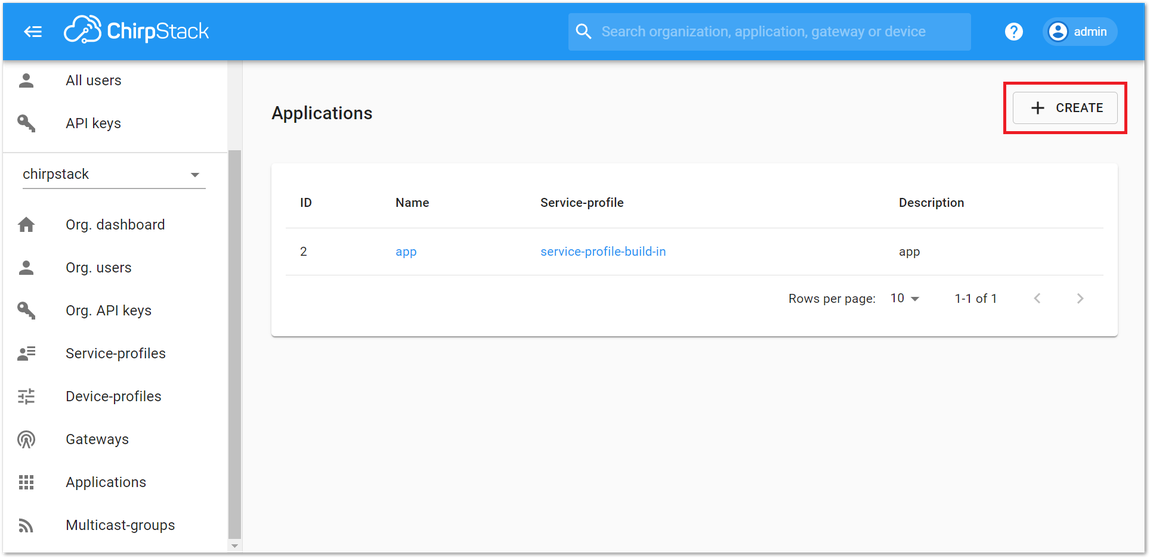Click the admin user avatar icon
Image resolution: width=1150 pixels, height=558 pixels.
click(x=1058, y=32)
